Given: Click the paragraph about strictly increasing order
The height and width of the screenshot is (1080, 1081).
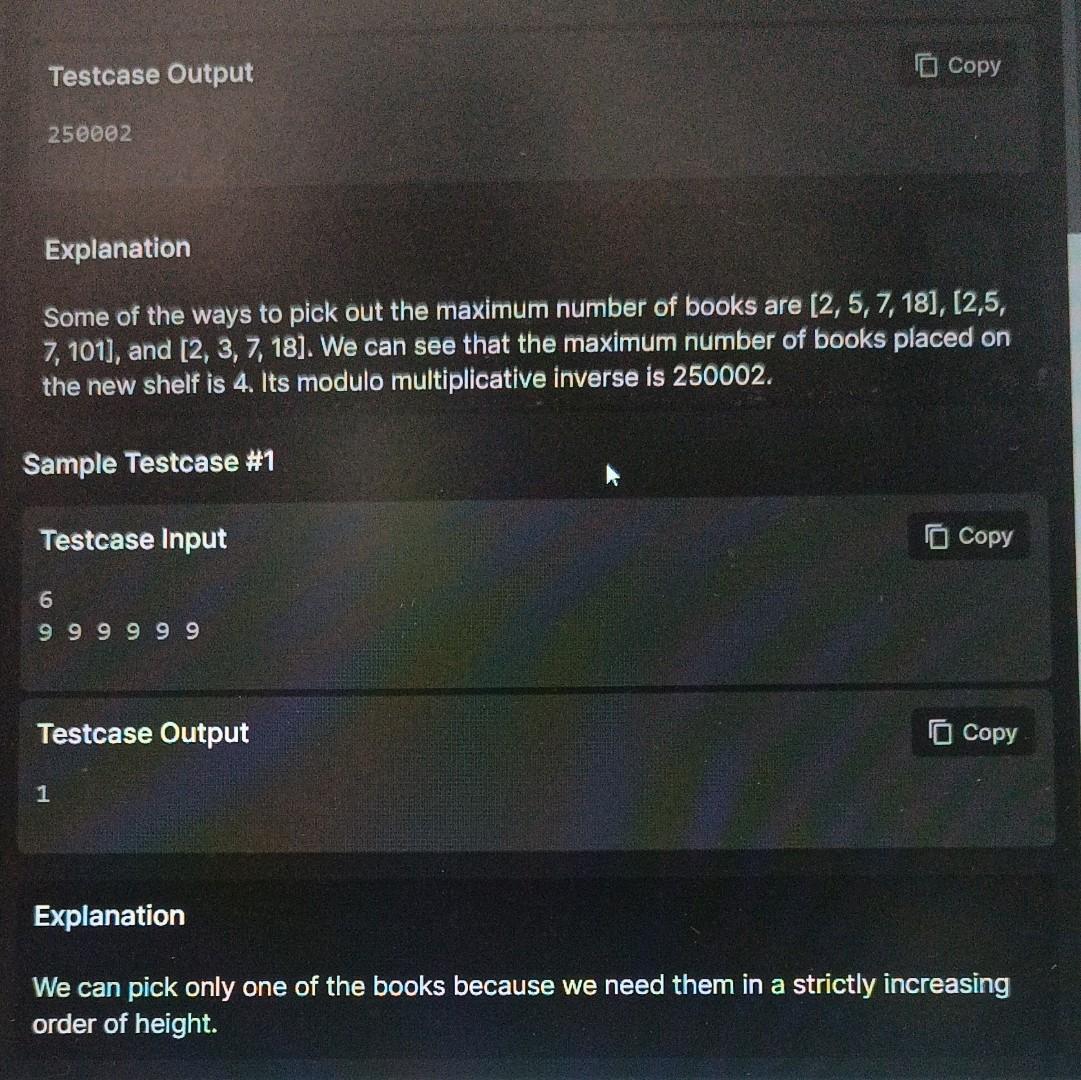Looking at the screenshot, I should tap(521, 1005).
